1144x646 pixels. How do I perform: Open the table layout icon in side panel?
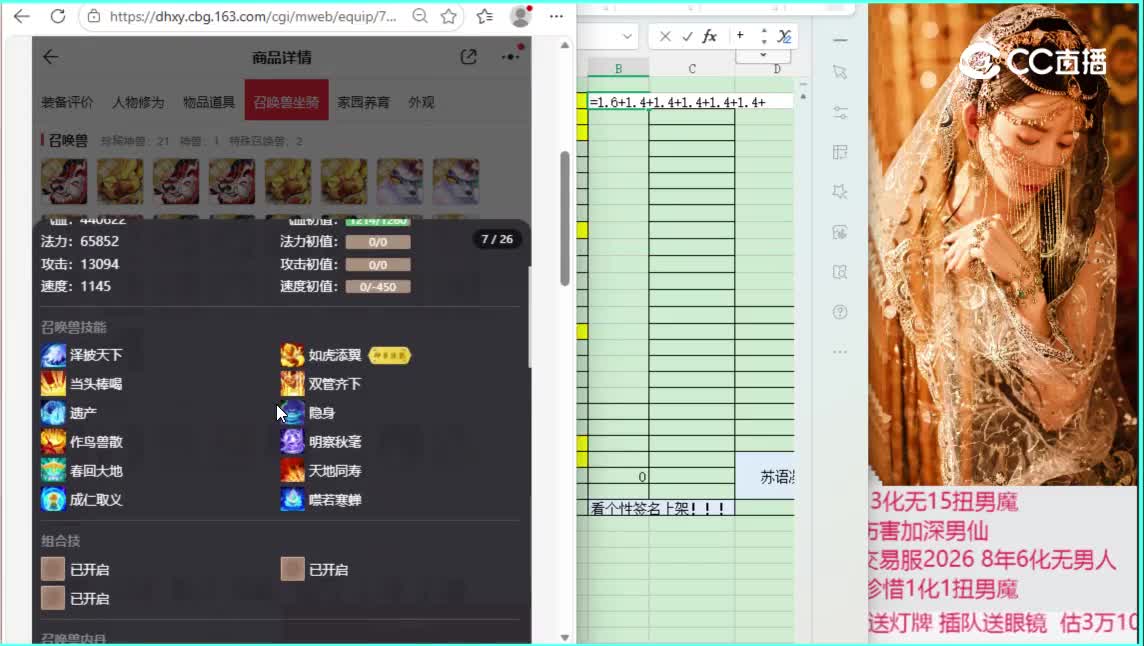[840, 152]
